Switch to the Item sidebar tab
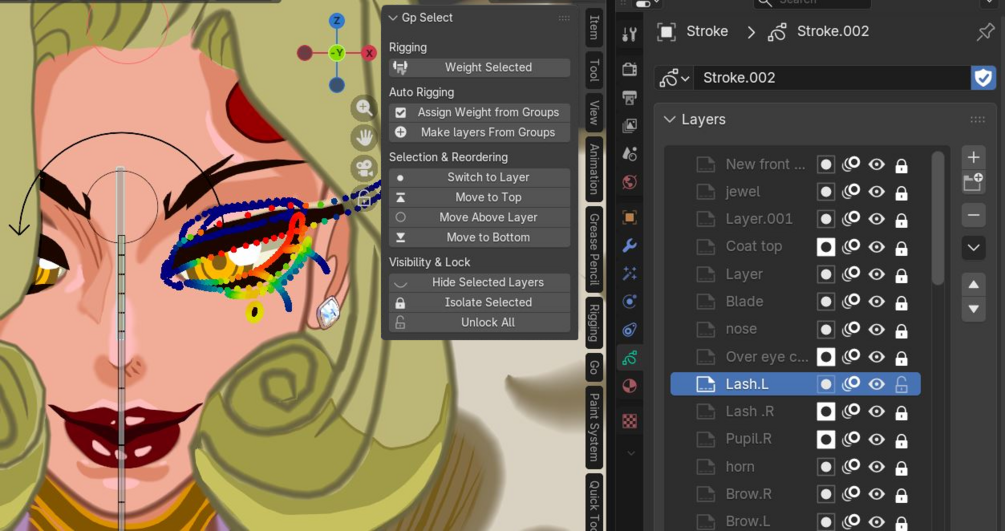The width and height of the screenshot is (1005, 531). click(x=594, y=27)
